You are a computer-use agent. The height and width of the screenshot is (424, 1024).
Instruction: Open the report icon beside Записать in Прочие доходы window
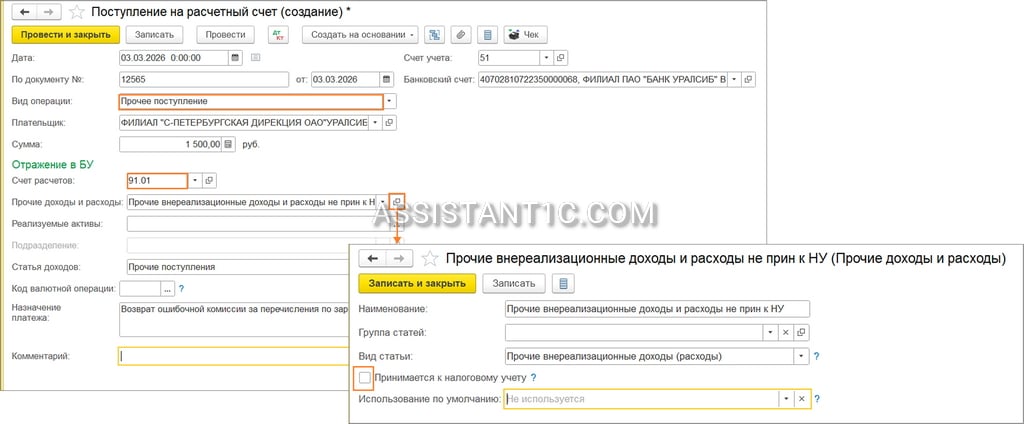click(563, 283)
